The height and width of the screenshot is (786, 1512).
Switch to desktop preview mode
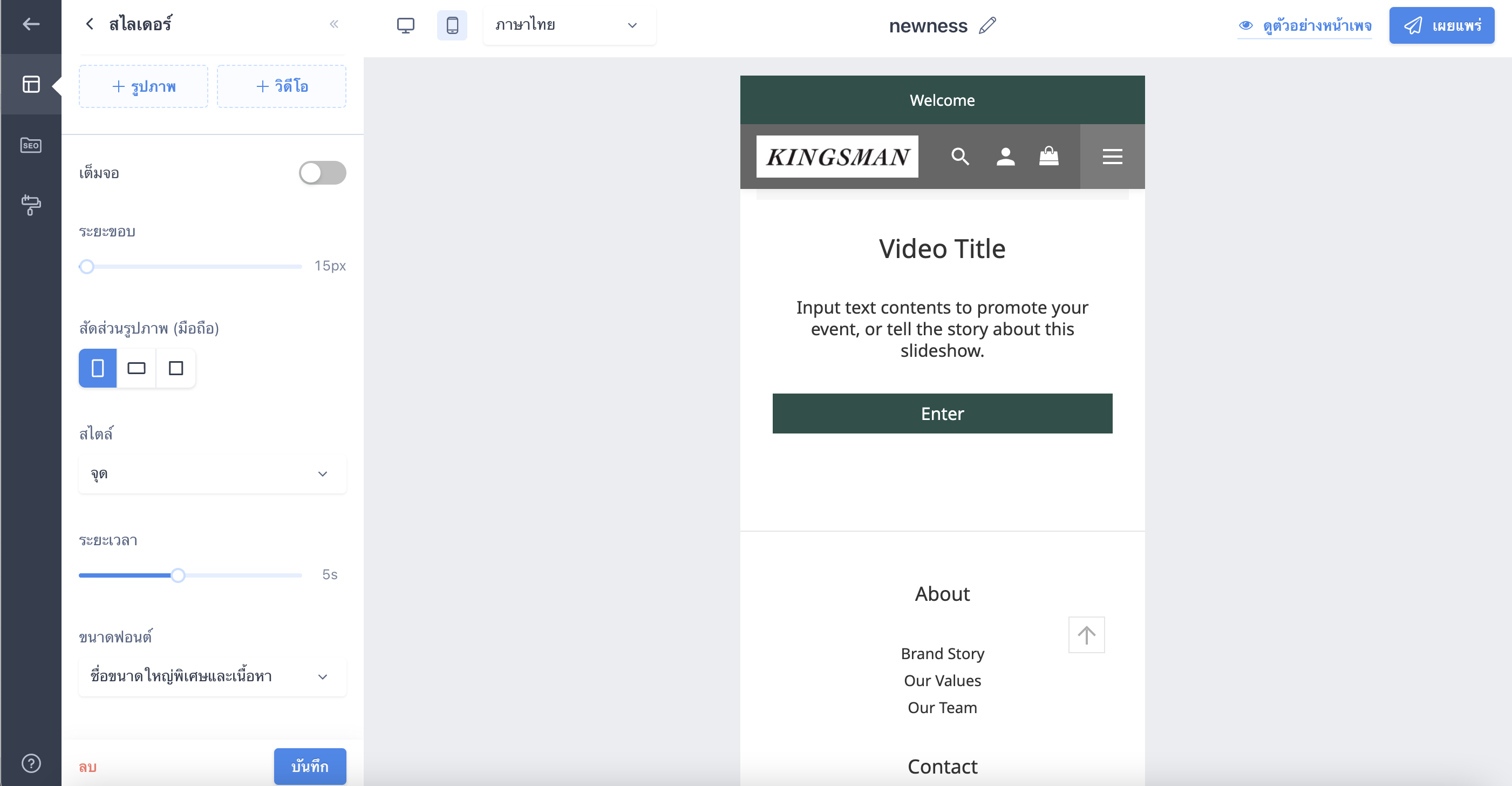pyautogui.click(x=406, y=25)
